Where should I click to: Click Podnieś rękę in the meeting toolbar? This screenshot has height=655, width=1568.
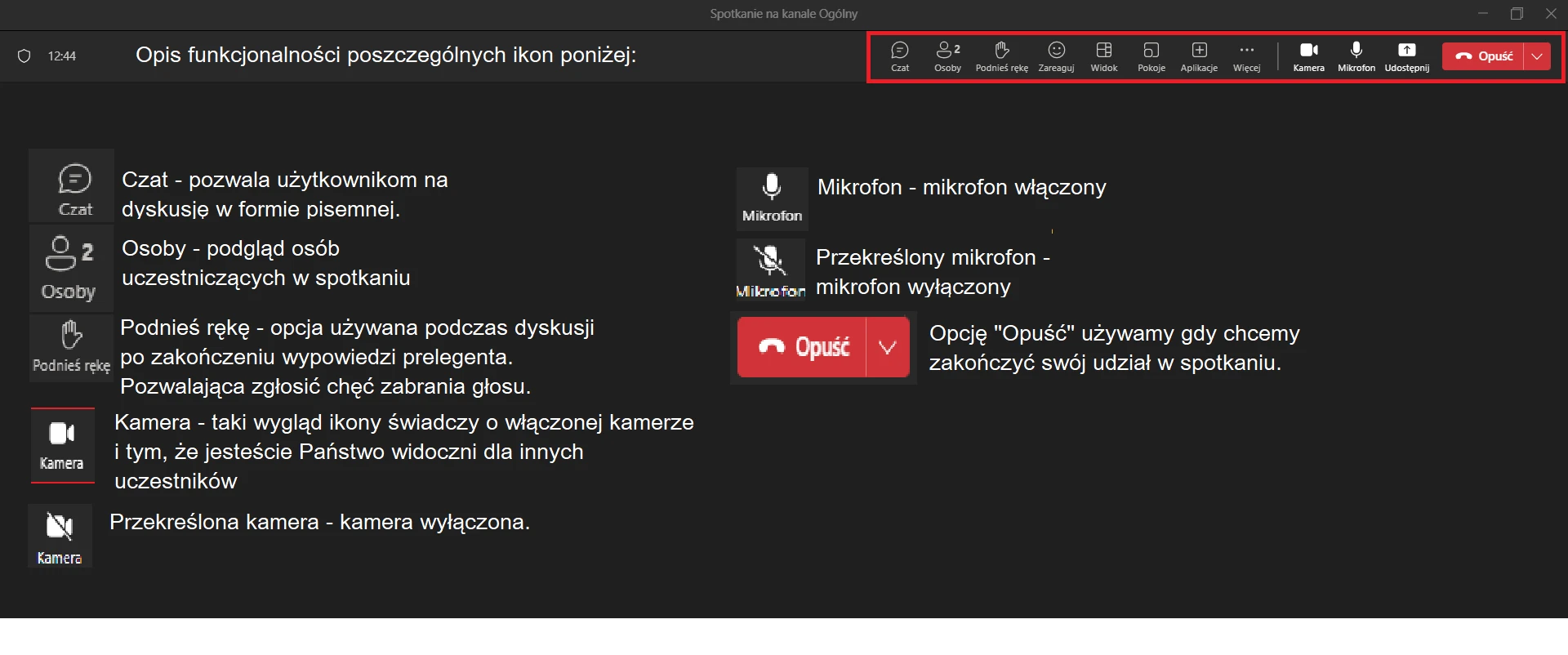pyautogui.click(x=1001, y=56)
